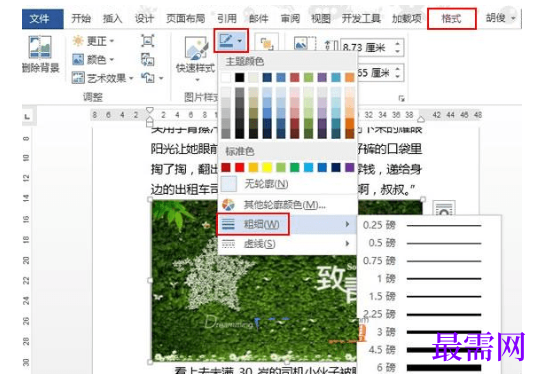Switch to the View (视图) tab
544x378 pixels.
click(321, 18)
